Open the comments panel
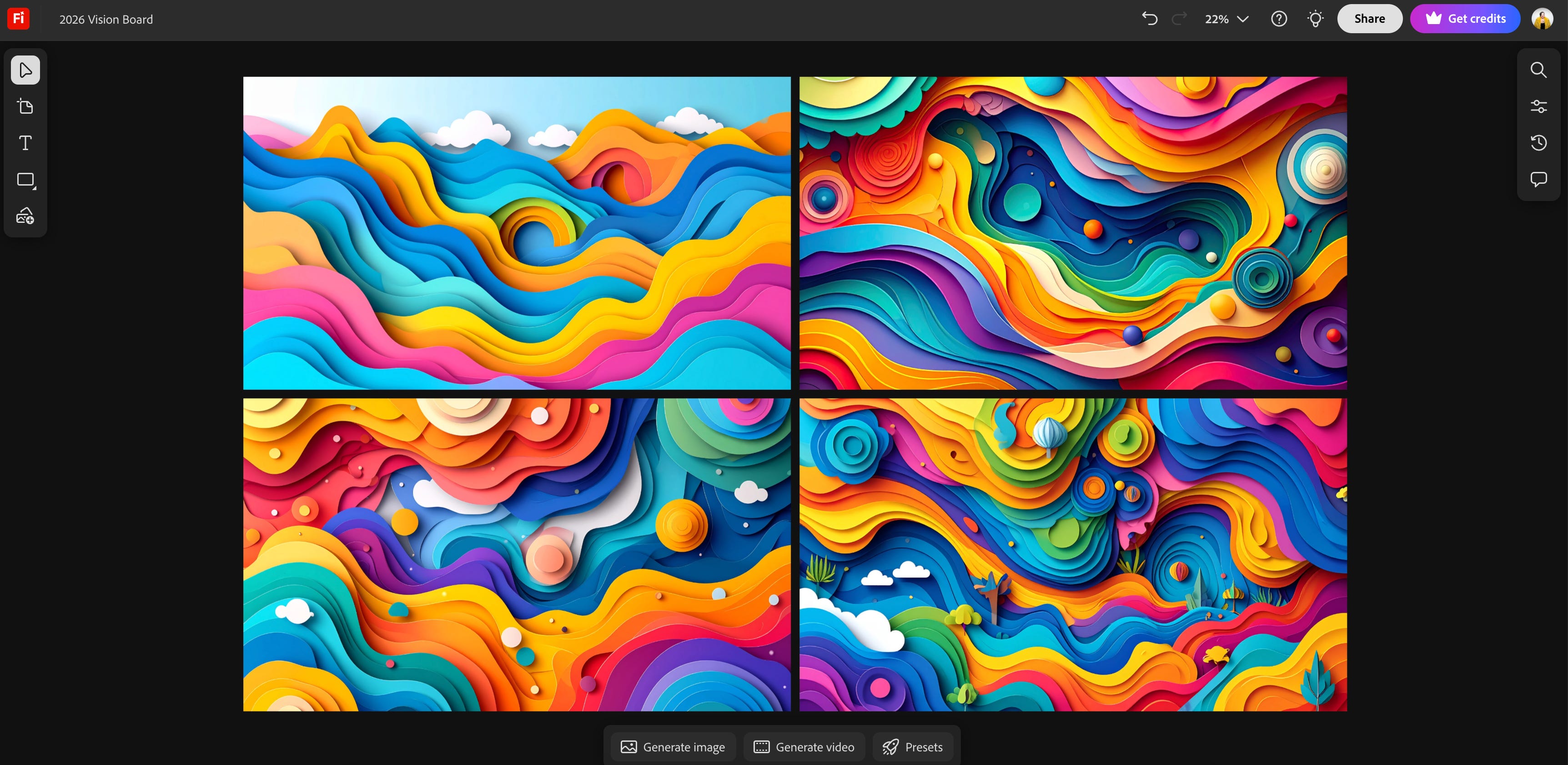Screen dimensions: 1568x765 [x=1538, y=178]
